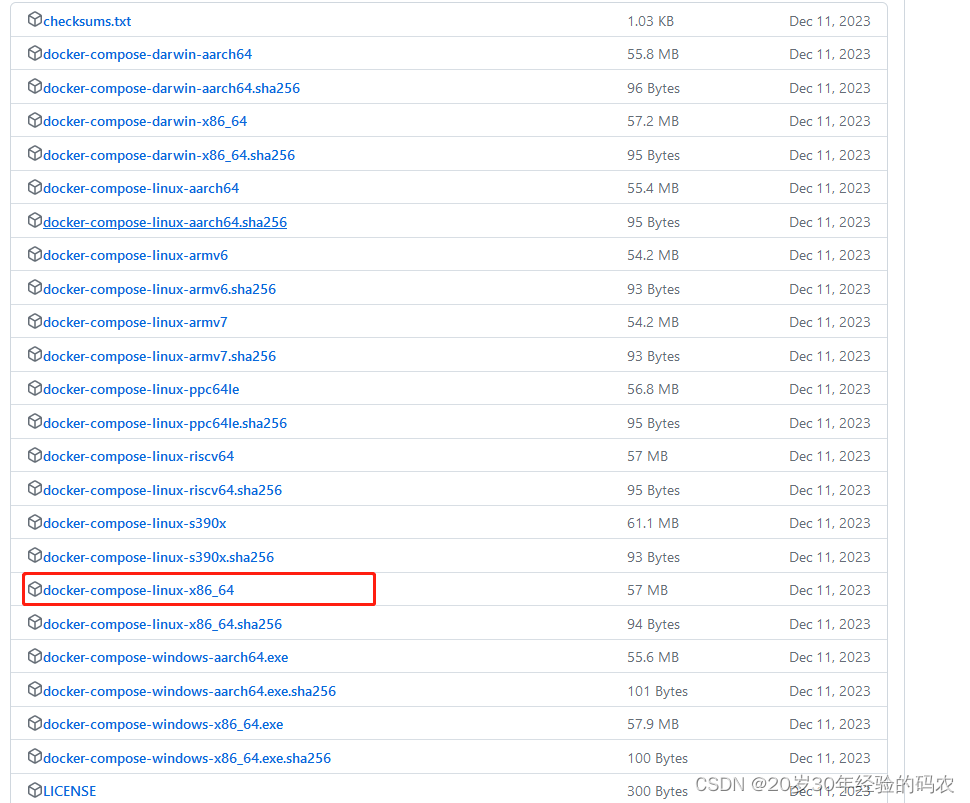Click the 55.4 MB size value
The height and width of the screenshot is (803, 970).
pyautogui.click(x=653, y=189)
